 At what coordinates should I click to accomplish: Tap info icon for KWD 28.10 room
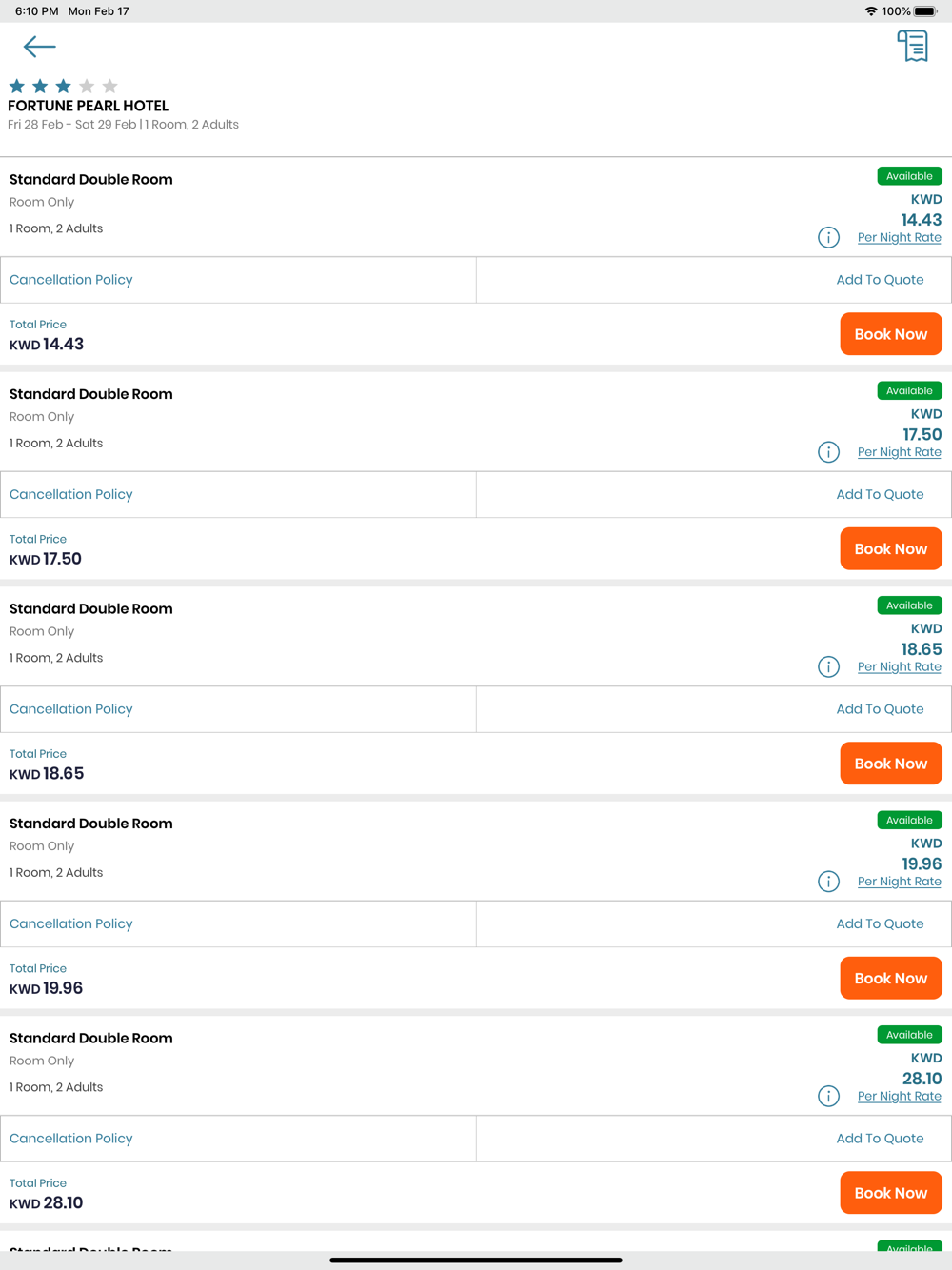828,1096
